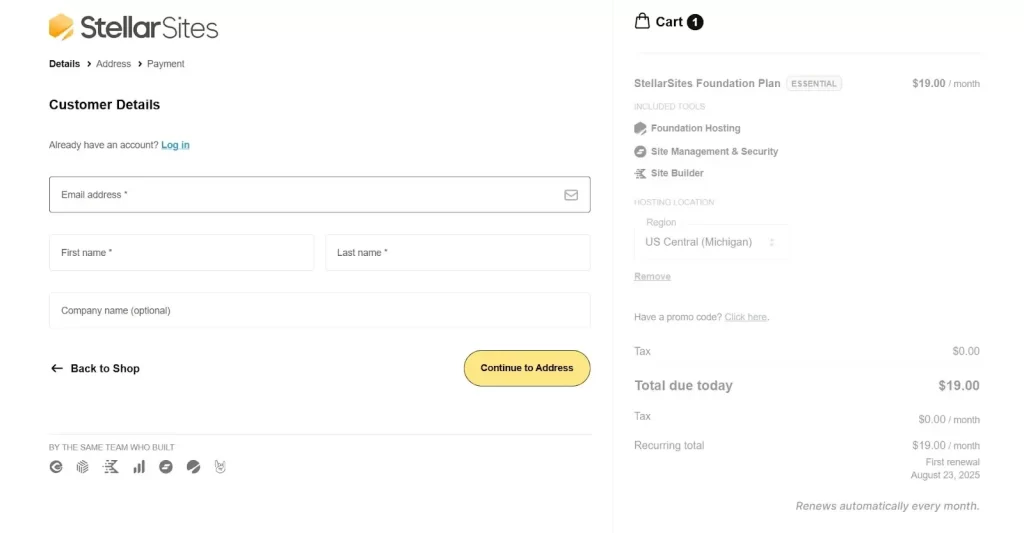Screen dimensions: 1024x533
Task: Select the Company name optional field
Action: point(319,311)
